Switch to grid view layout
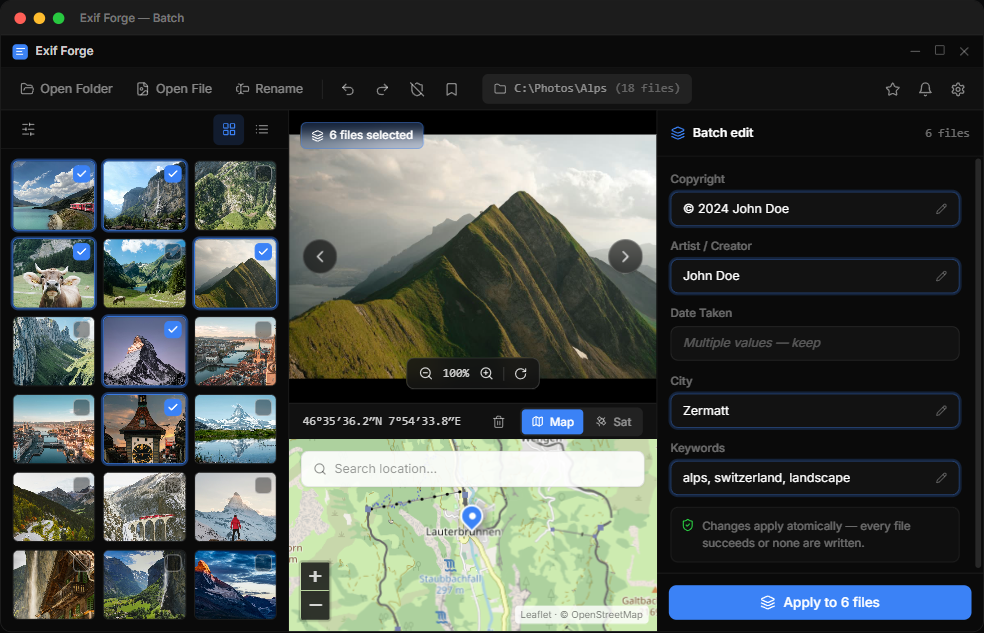 [229, 129]
